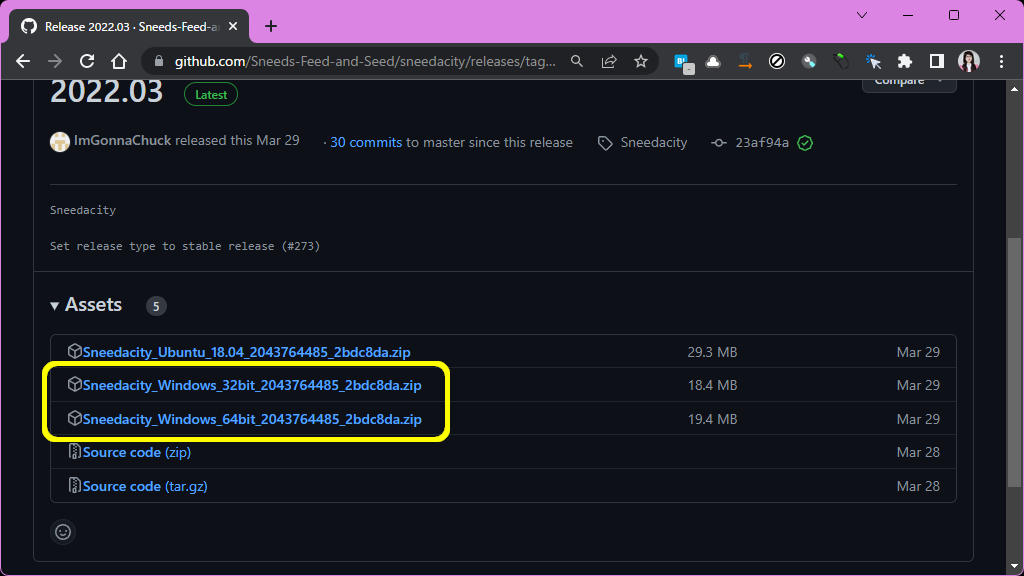Download Source code (tar.gz)
1024x576 pixels.
point(145,486)
